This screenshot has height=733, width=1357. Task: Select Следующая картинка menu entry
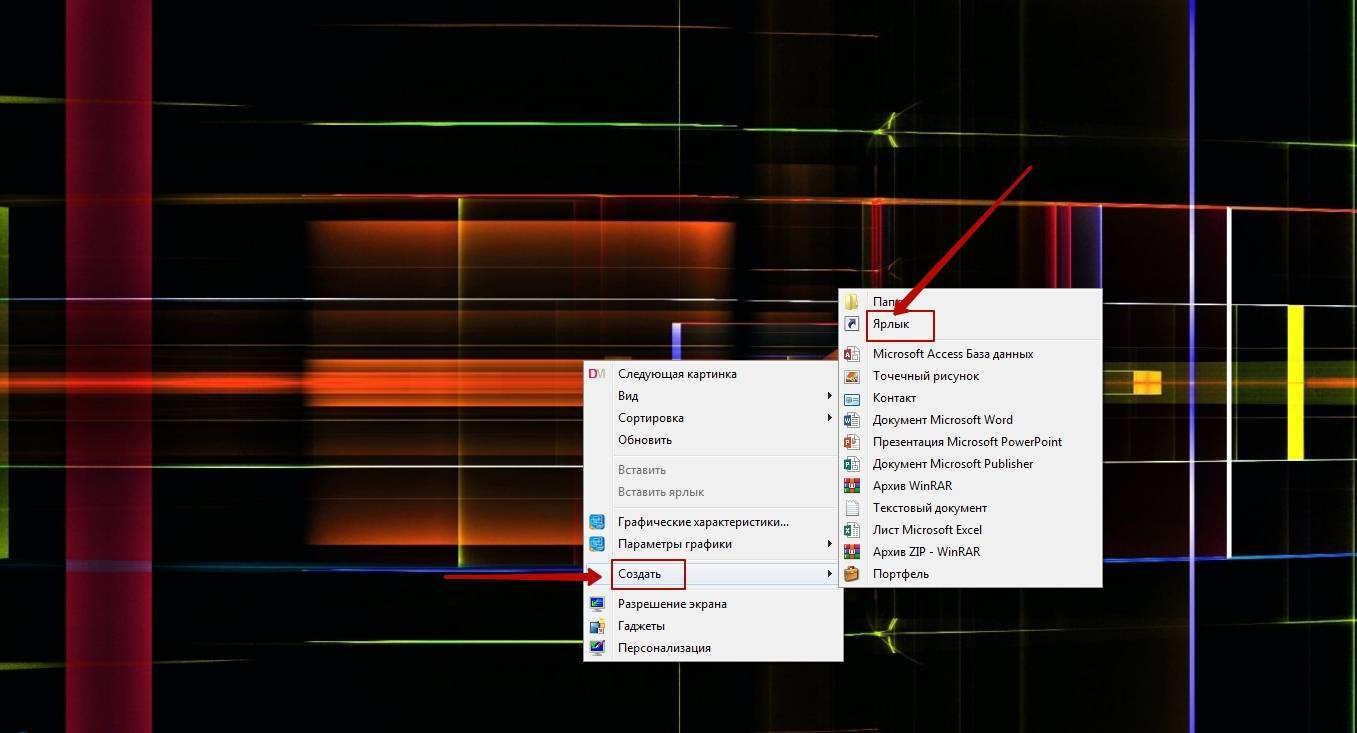pos(677,374)
